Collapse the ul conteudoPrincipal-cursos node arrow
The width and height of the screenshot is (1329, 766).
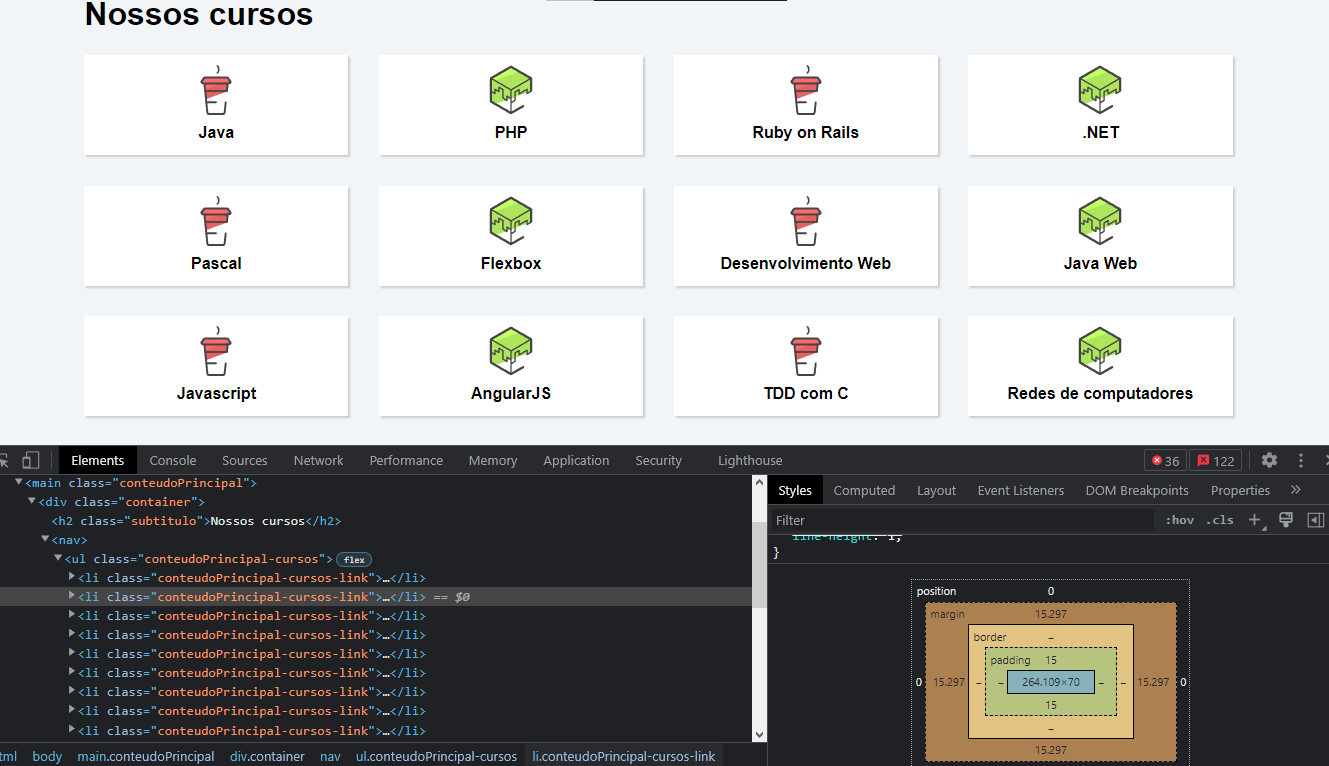tap(58, 559)
